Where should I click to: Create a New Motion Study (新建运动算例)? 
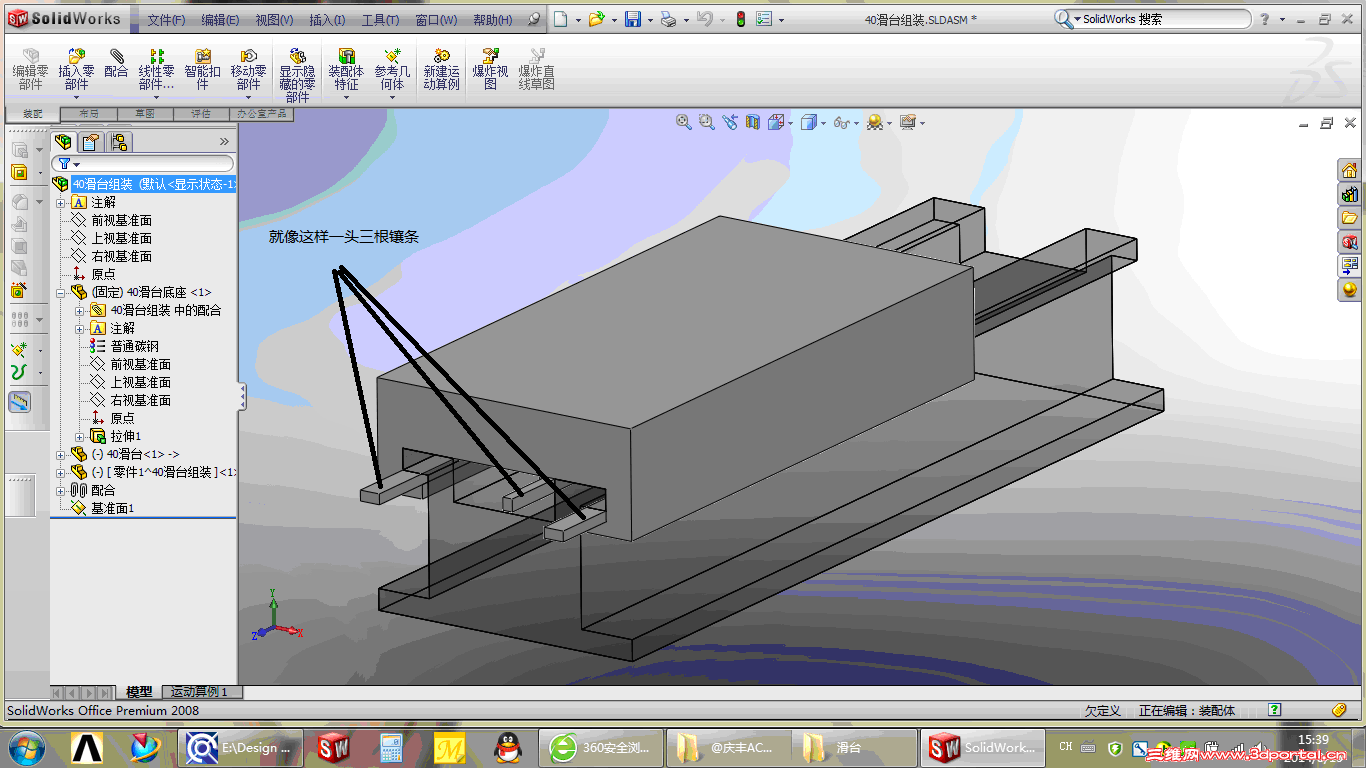pos(441,68)
